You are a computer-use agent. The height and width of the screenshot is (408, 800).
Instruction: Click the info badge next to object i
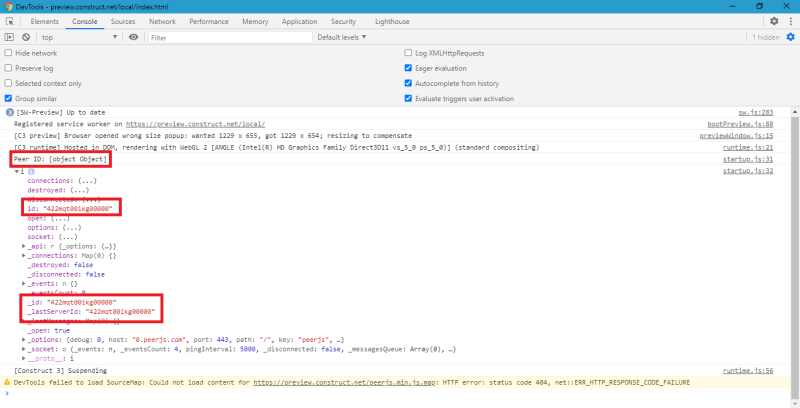pyautogui.click(x=30, y=171)
